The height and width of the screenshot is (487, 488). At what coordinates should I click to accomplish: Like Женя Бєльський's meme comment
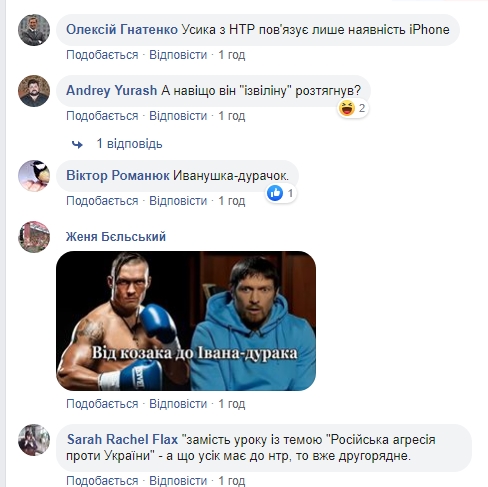102,404
